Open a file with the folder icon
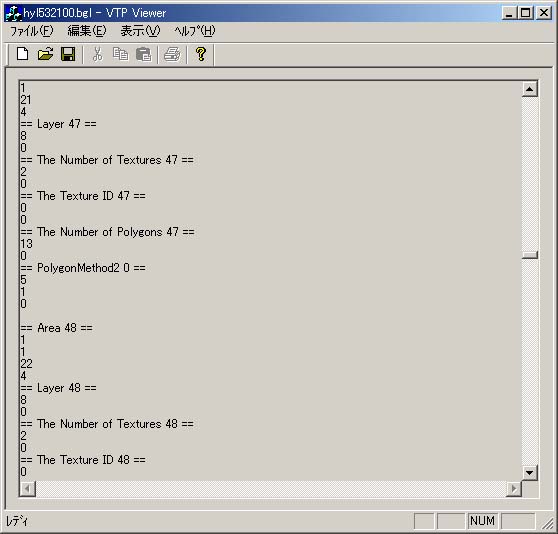Screen dimensions: 558x534 46,54
